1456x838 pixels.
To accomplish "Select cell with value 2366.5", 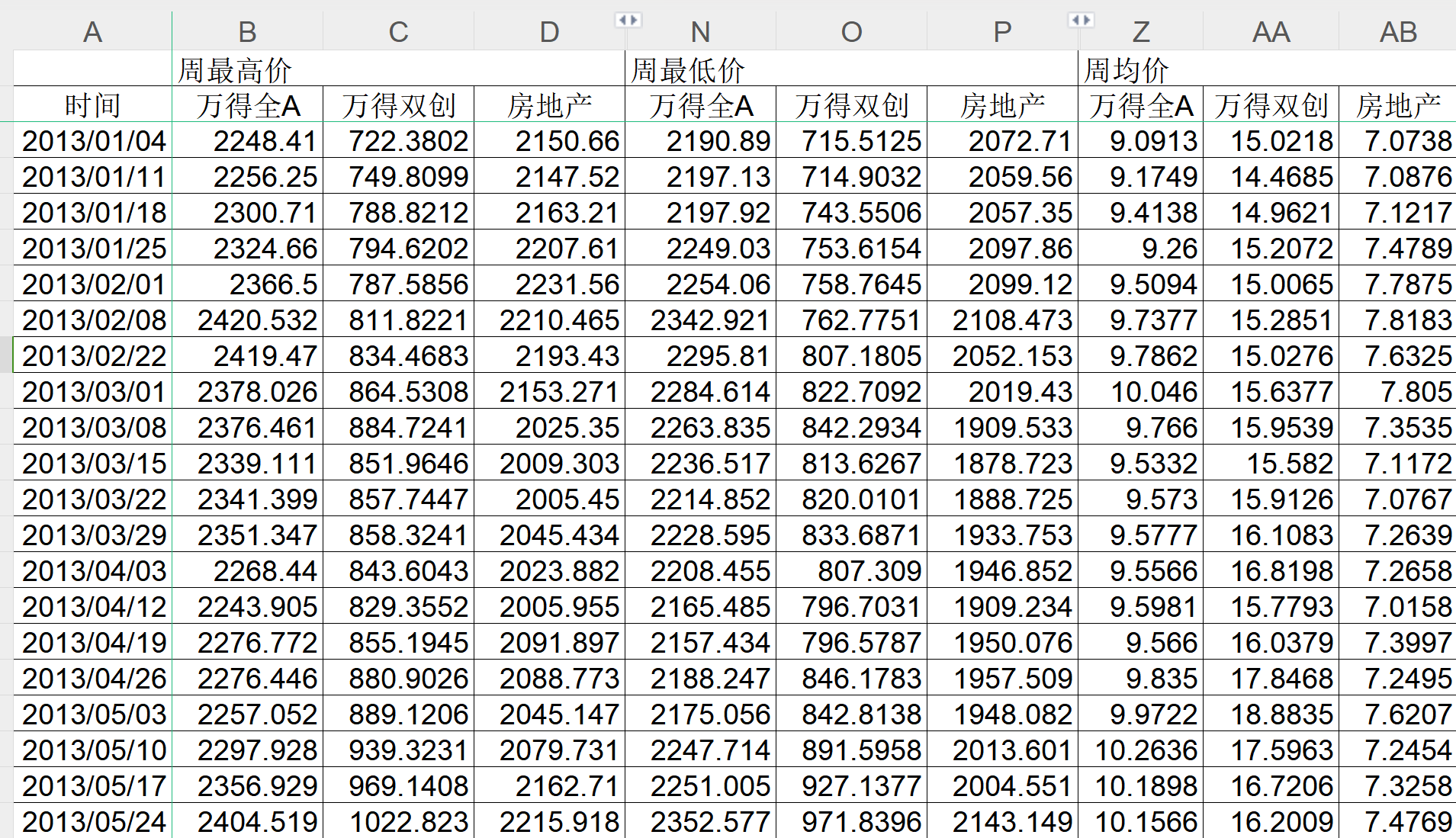I will [x=247, y=284].
